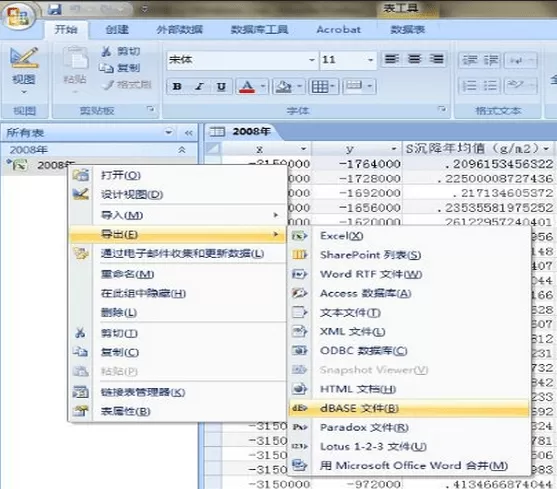This screenshot has width=557, height=489.
Task: Switch to the 创建 ribbon tab
Action: click(117, 29)
